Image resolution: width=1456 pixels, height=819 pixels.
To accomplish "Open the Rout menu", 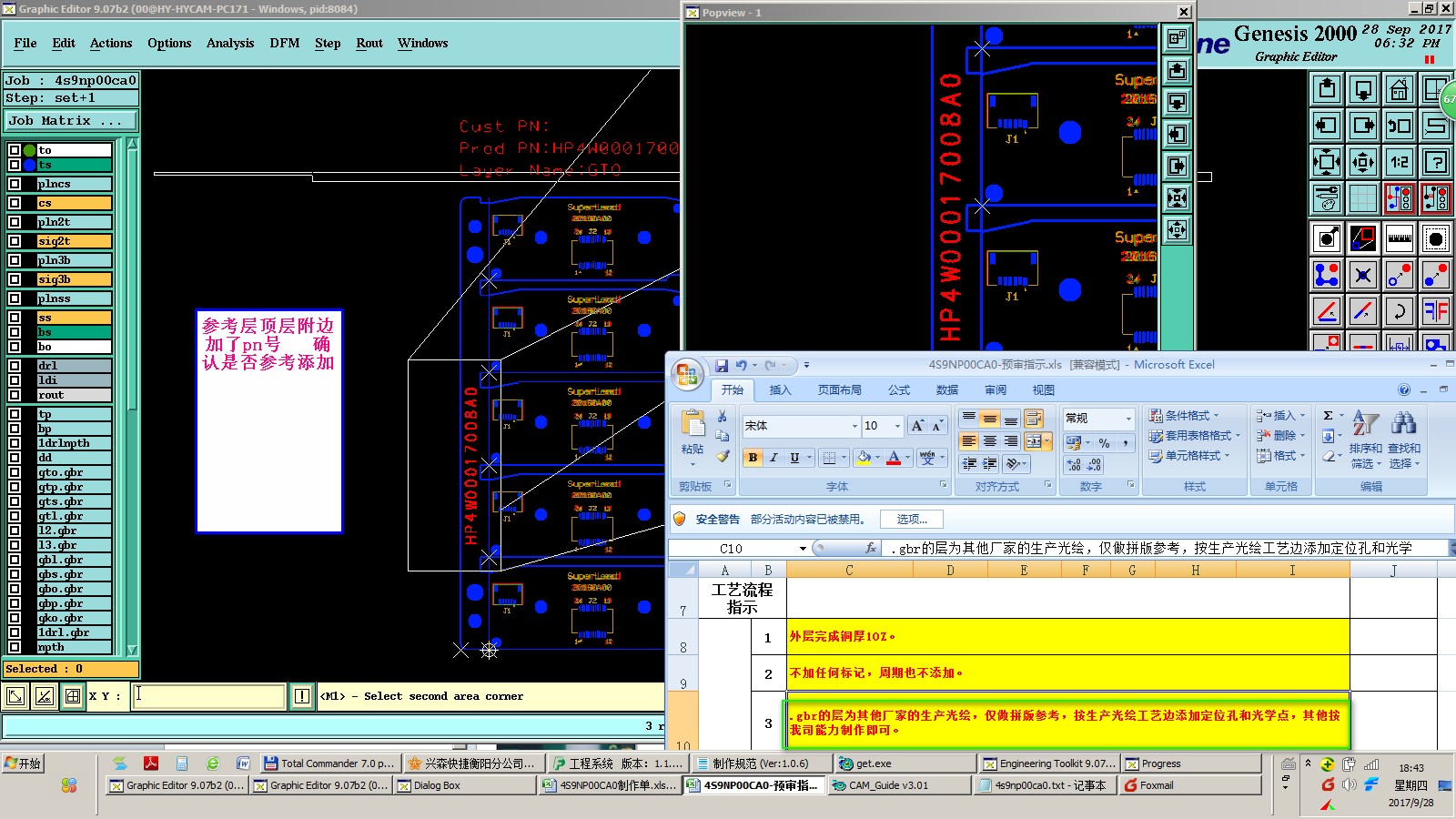I will coord(369,43).
